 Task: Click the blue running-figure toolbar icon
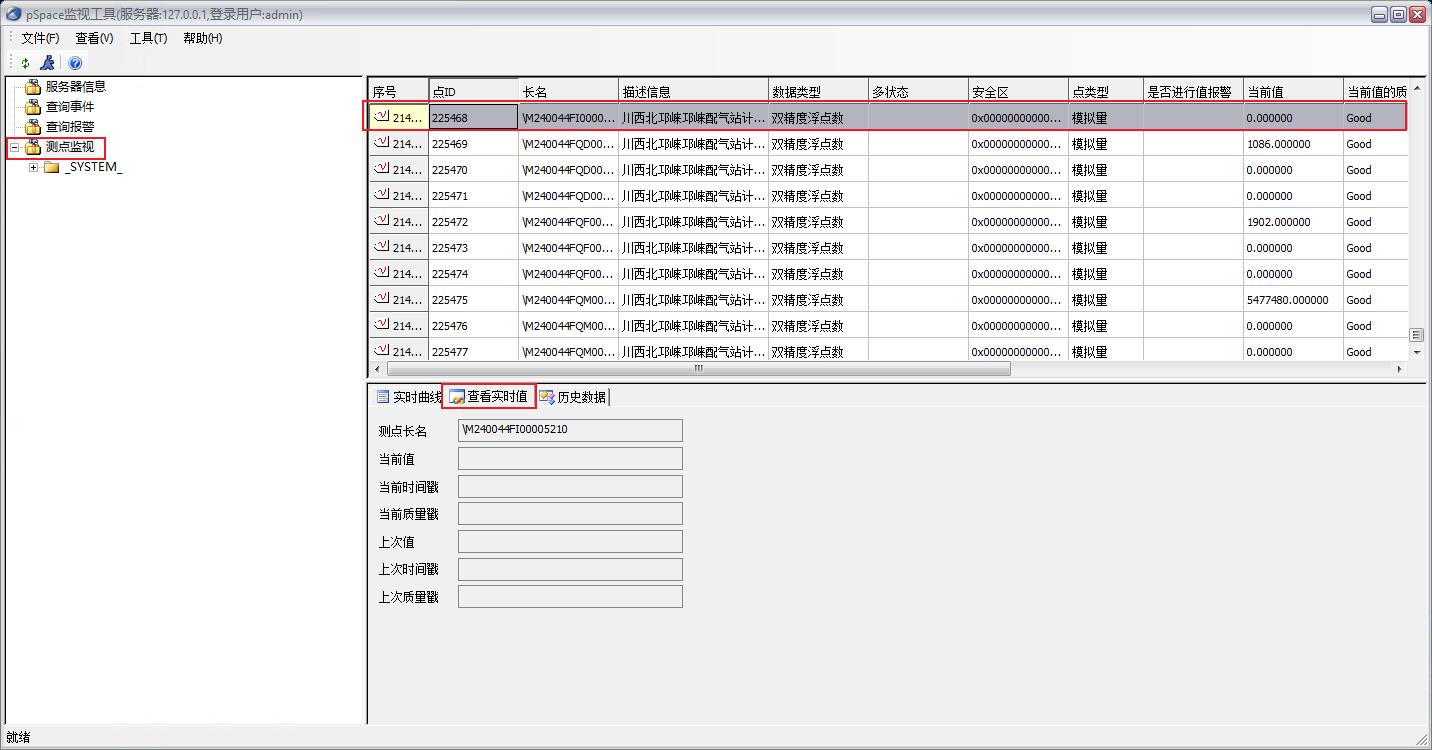coord(47,63)
